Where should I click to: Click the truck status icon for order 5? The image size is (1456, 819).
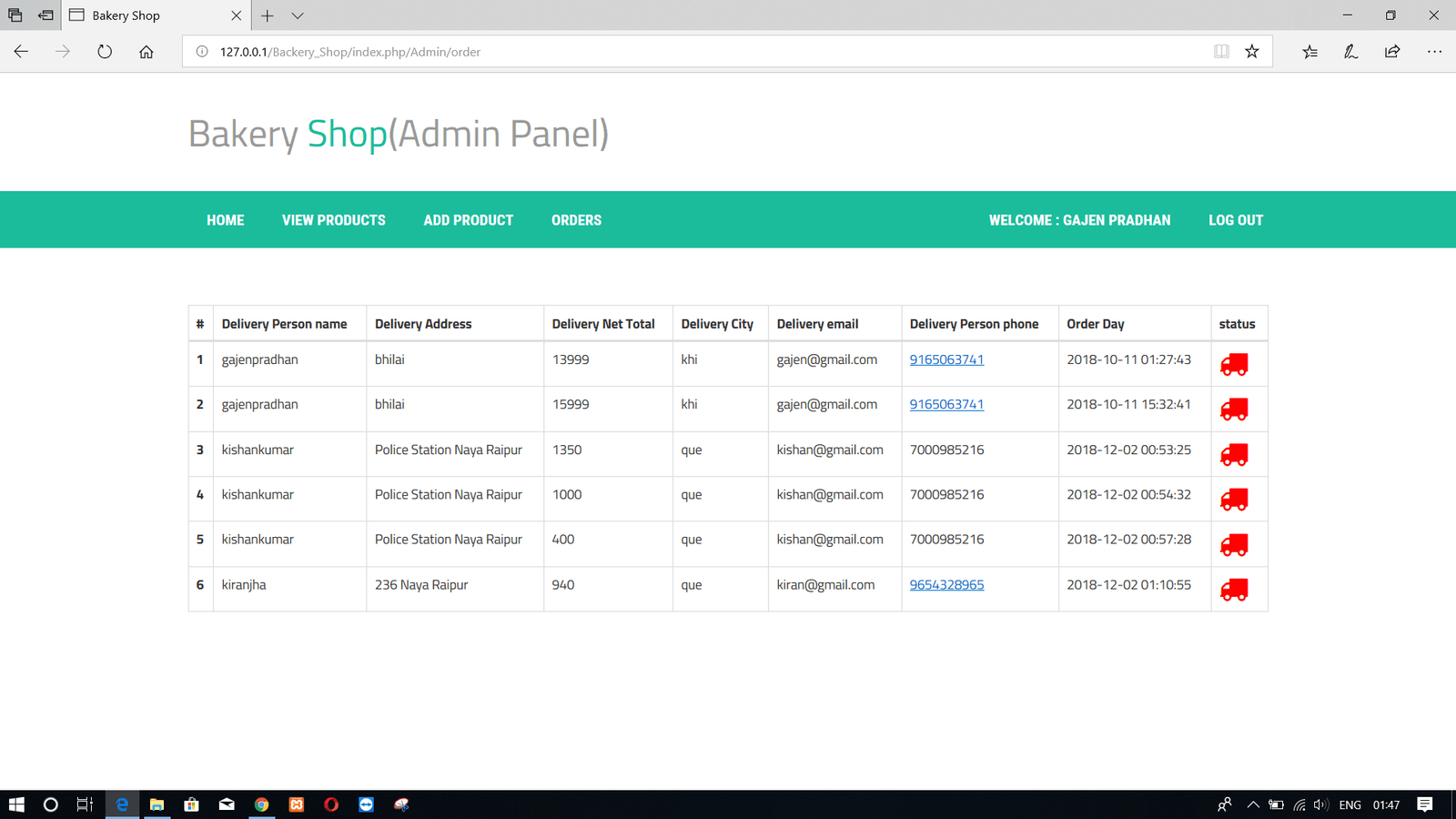click(1233, 545)
